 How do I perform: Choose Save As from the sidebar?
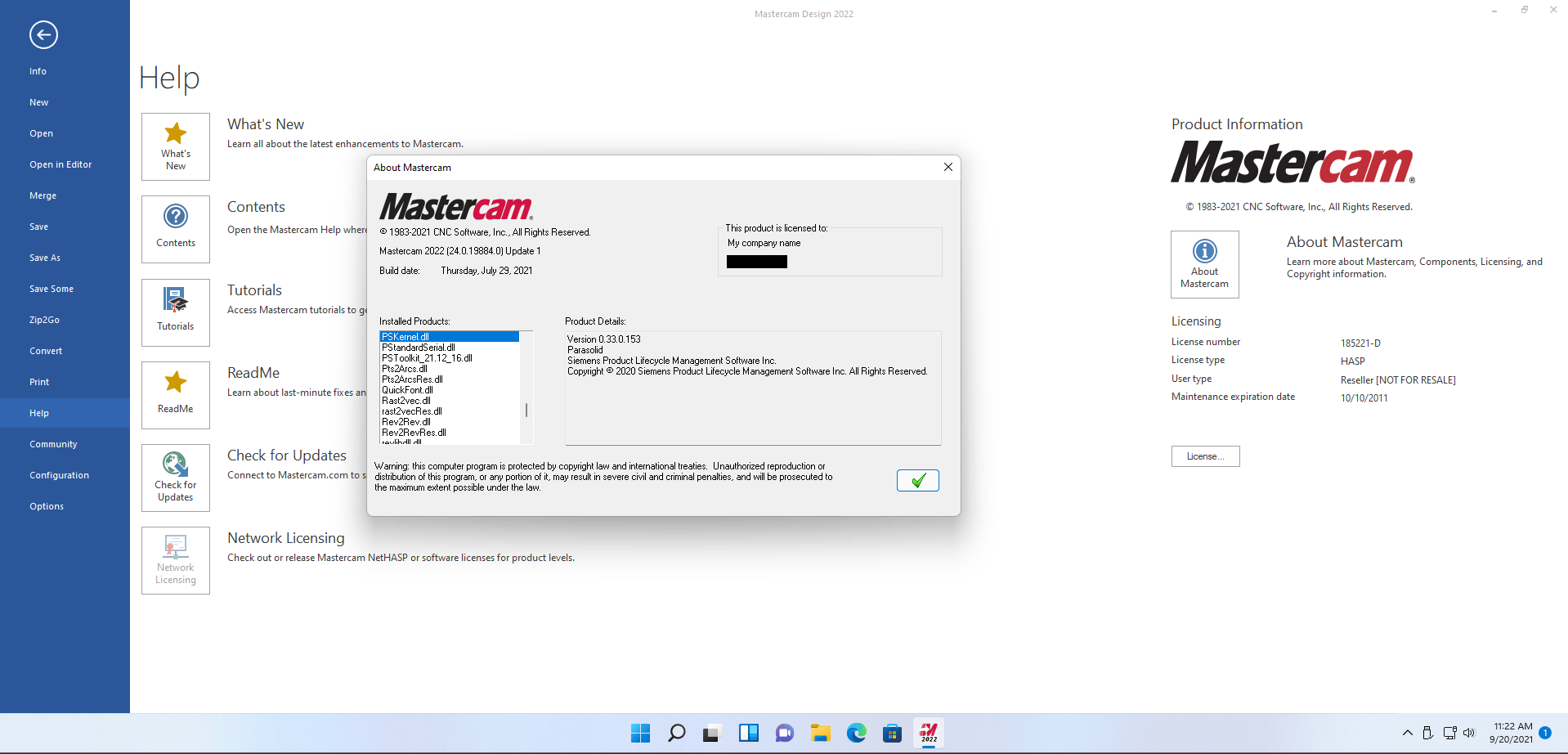coord(65,258)
